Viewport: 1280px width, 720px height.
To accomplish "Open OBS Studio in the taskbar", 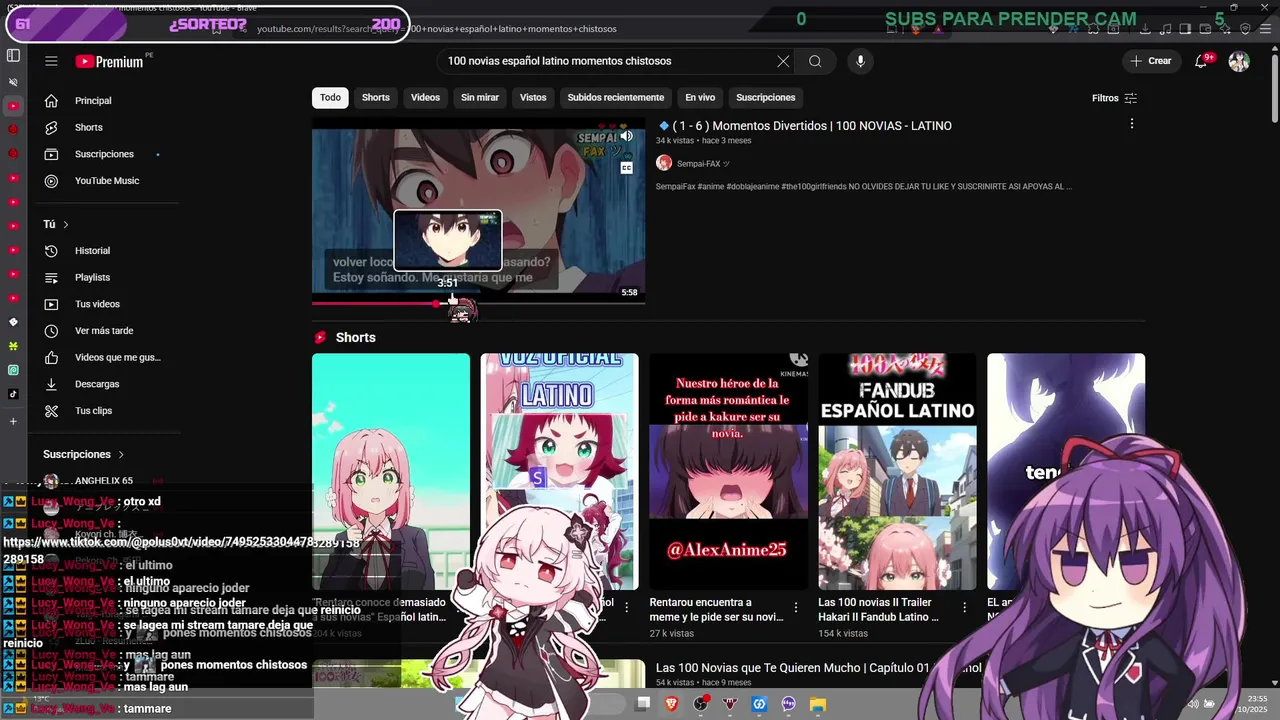I will coord(701,704).
